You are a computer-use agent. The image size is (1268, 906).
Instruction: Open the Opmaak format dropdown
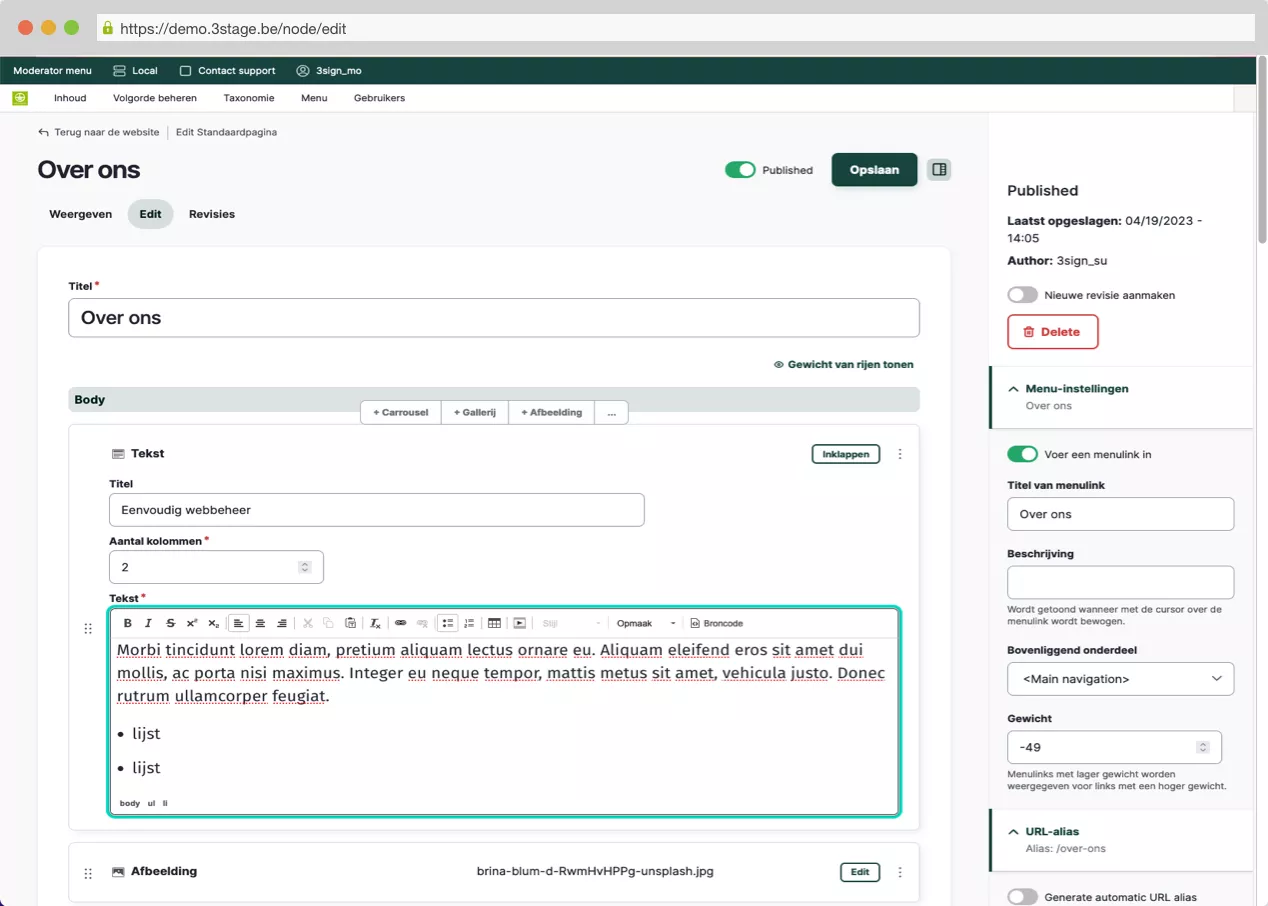click(x=645, y=623)
